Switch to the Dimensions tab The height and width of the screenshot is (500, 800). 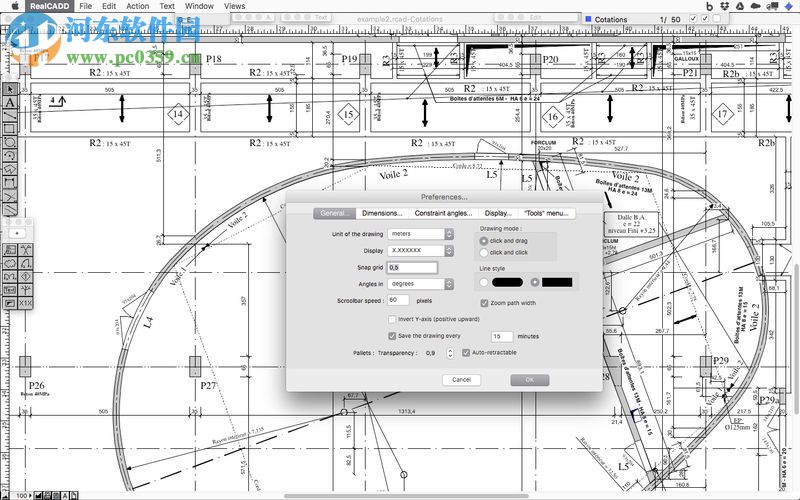tap(382, 213)
